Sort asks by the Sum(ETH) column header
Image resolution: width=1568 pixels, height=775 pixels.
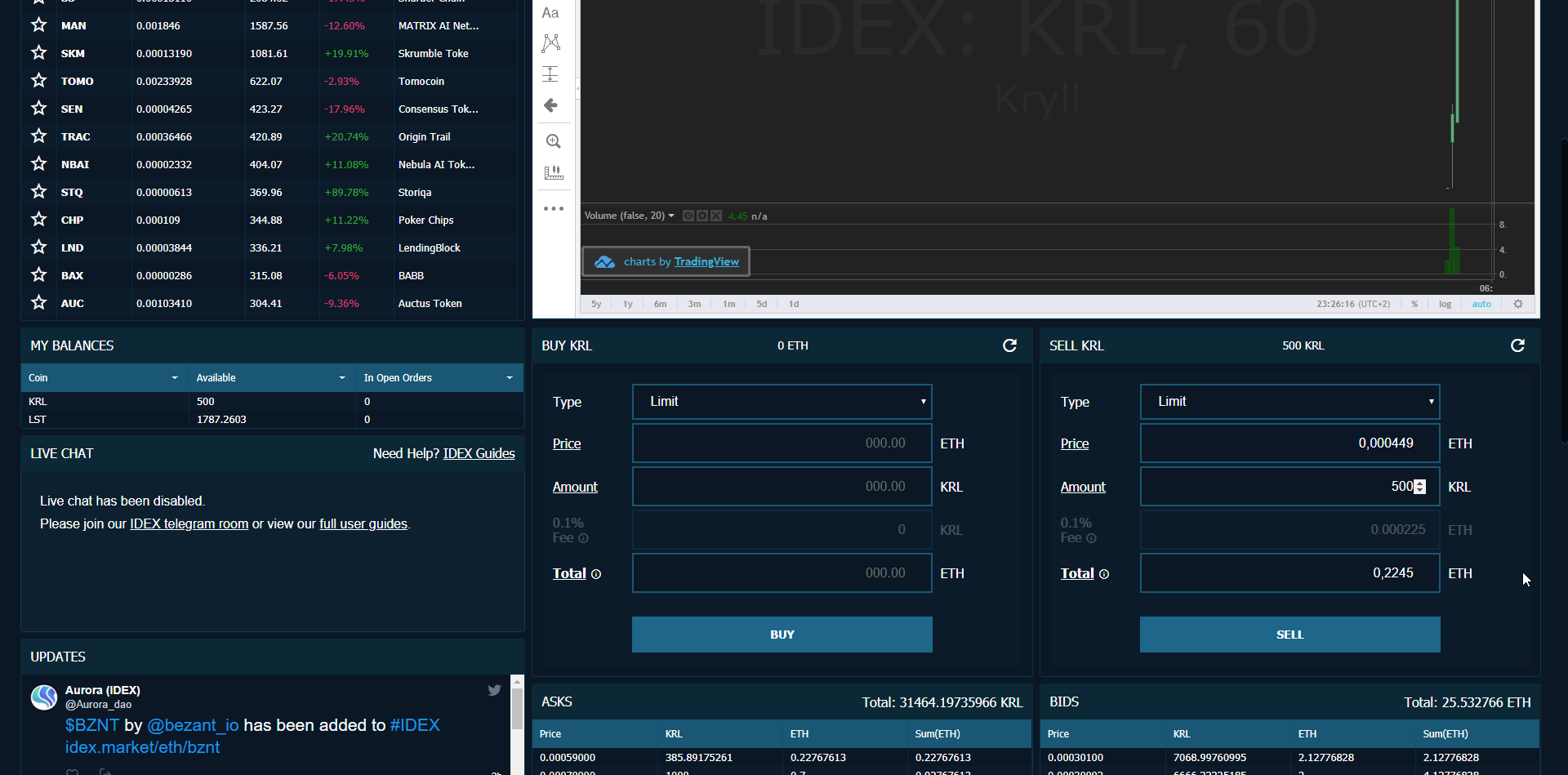click(x=938, y=734)
